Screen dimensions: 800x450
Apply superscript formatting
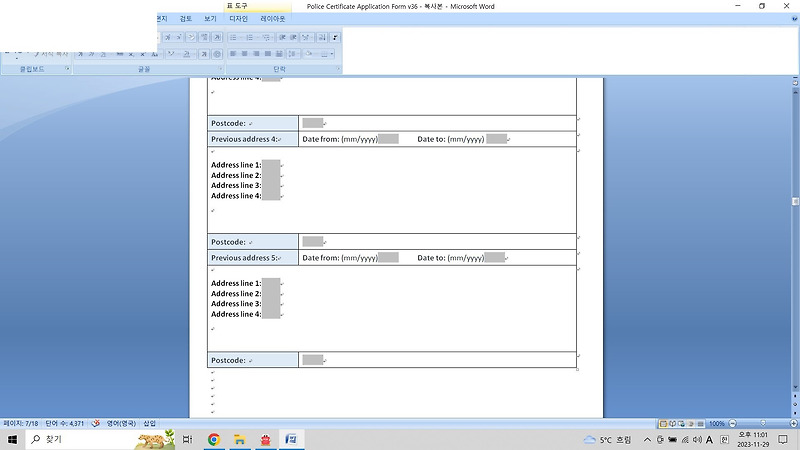pyautogui.click(x=142, y=54)
